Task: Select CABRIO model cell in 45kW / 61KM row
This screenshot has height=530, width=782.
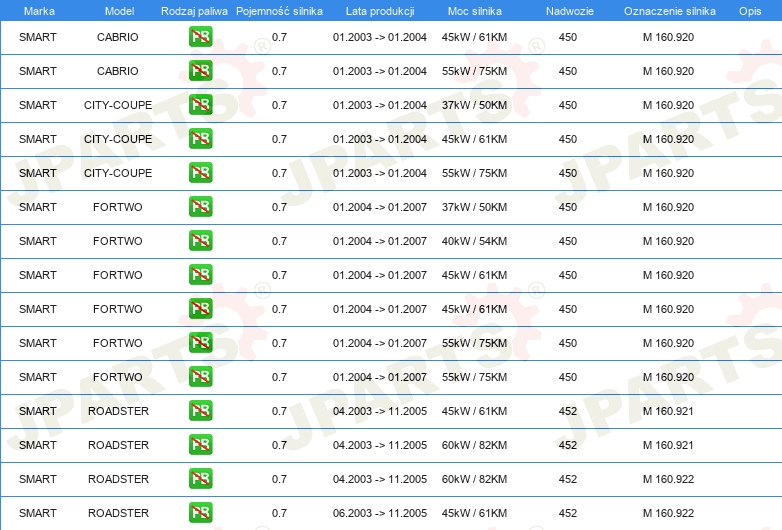Action: (118, 37)
